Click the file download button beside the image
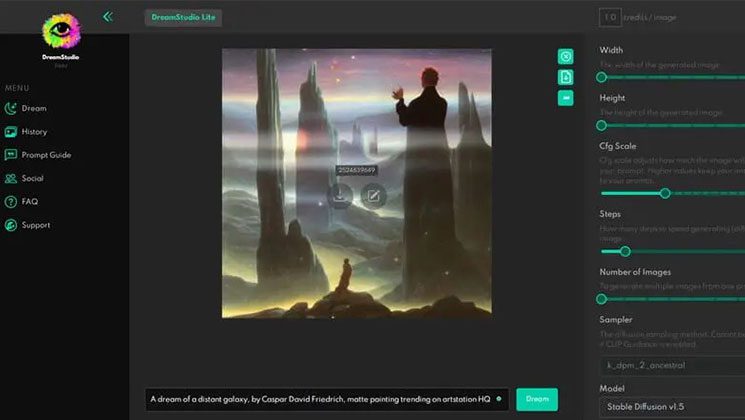The width and height of the screenshot is (745, 420). pos(565,77)
